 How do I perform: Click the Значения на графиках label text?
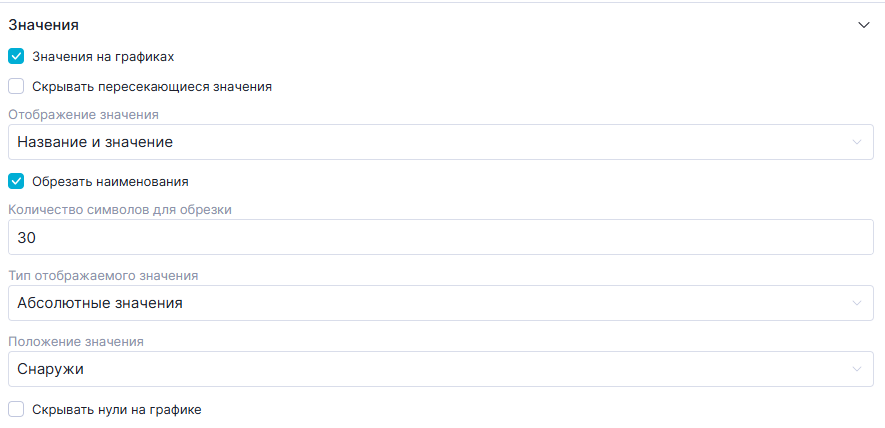coord(103,57)
